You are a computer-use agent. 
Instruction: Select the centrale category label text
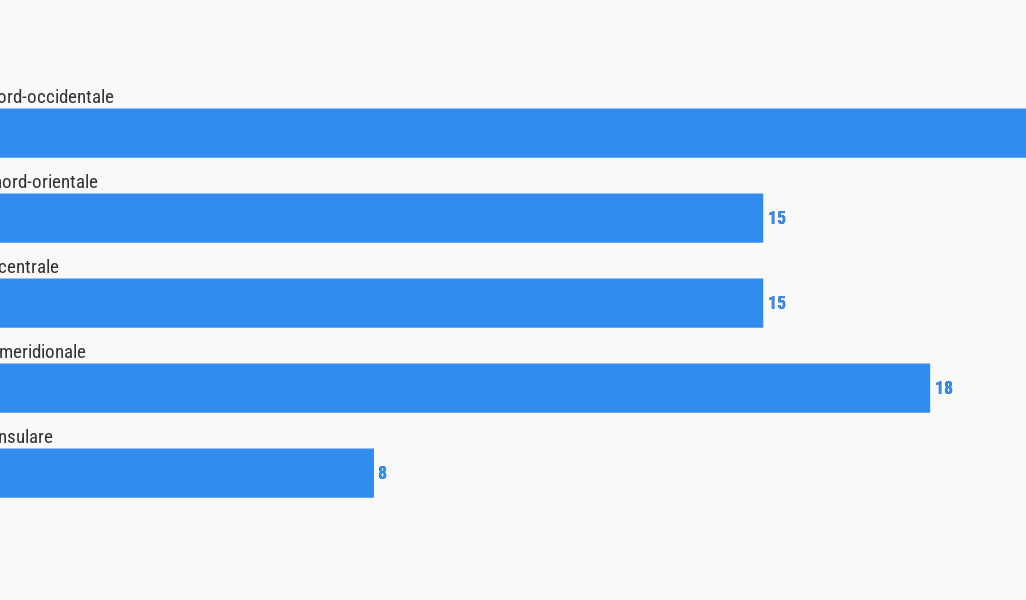point(29,267)
